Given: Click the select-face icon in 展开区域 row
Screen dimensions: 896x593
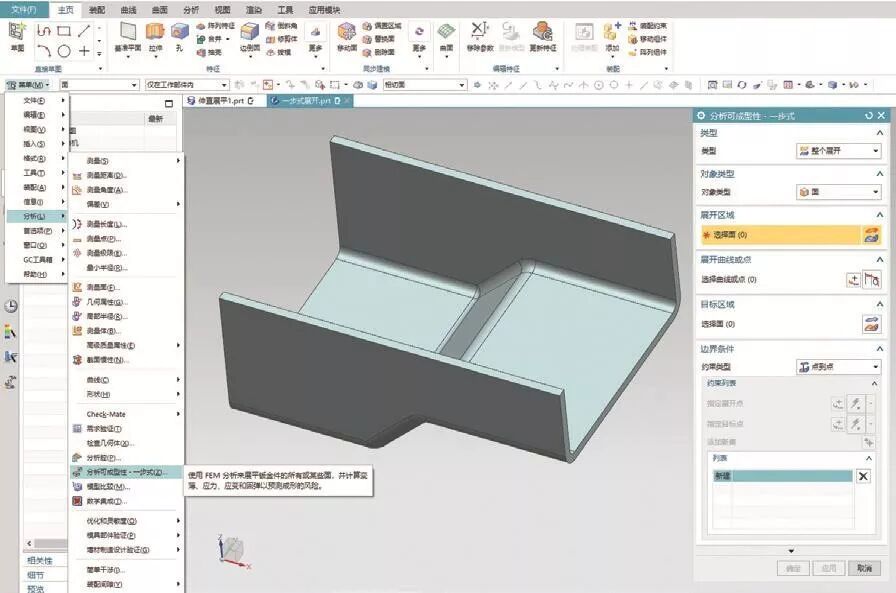Looking at the screenshot, I should tap(871, 235).
